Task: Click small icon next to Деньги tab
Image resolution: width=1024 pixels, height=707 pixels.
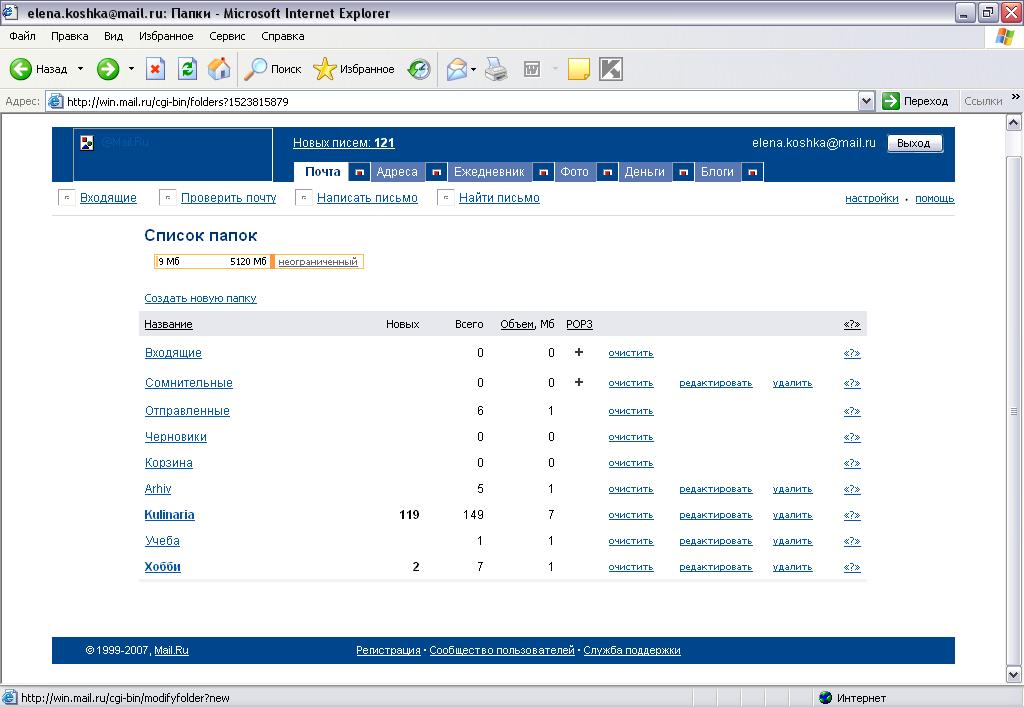Action: pos(684,172)
